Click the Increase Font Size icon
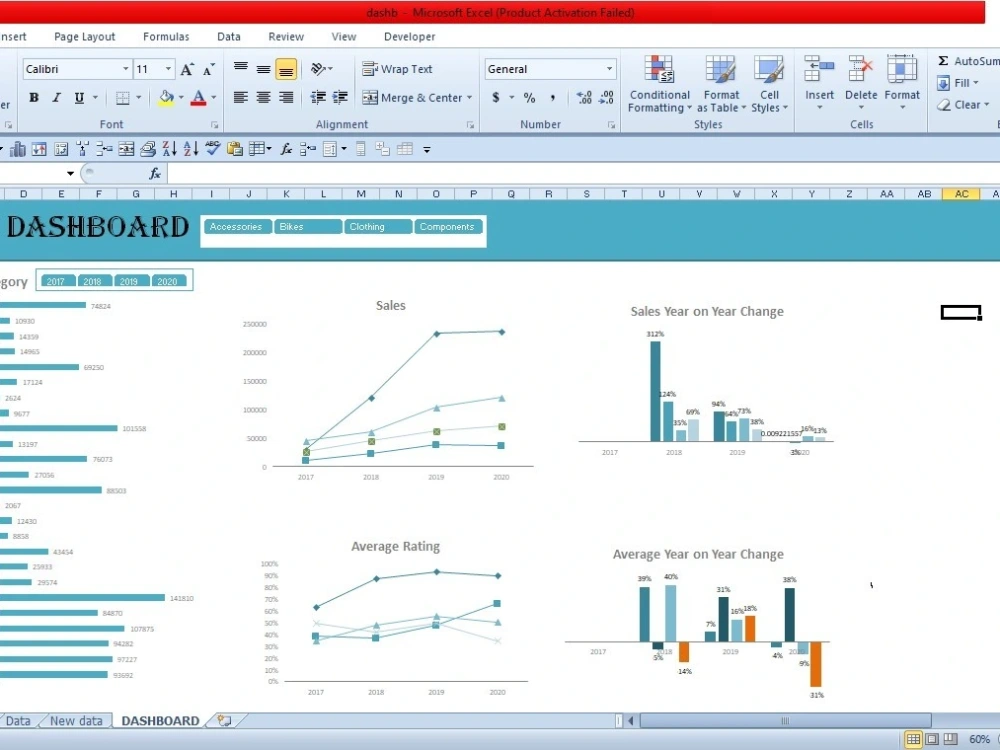The image size is (1000, 750). click(x=187, y=70)
